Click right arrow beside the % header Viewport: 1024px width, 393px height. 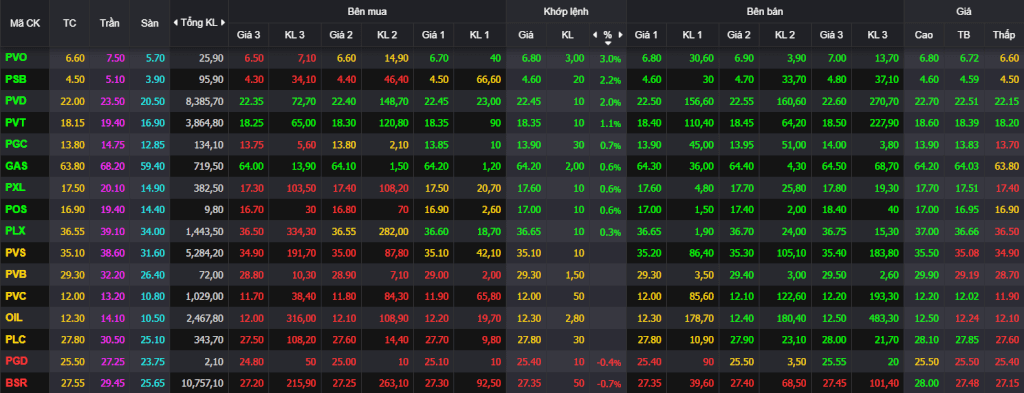coord(620,35)
